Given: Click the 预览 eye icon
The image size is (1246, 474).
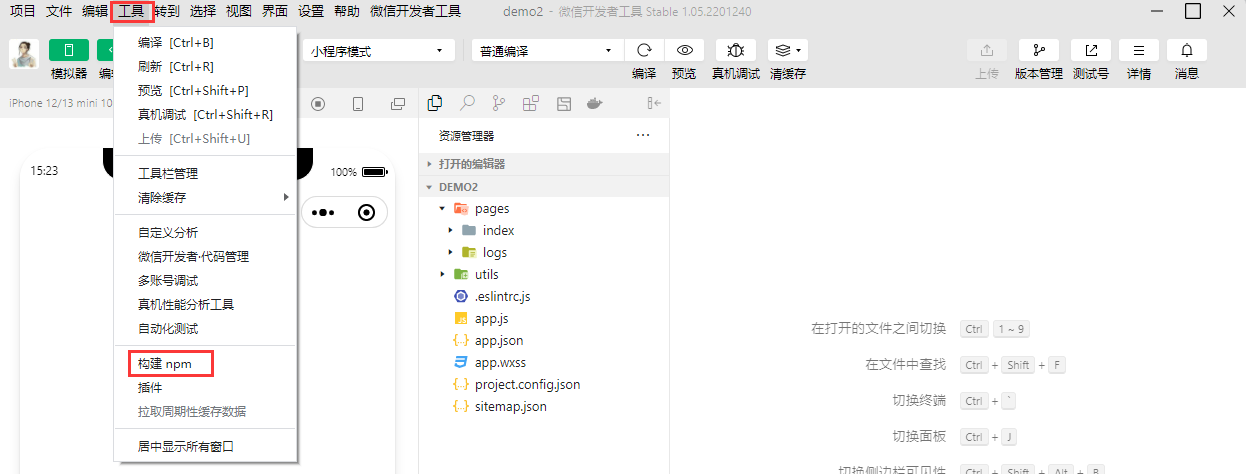Looking at the screenshot, I should 684,50.
